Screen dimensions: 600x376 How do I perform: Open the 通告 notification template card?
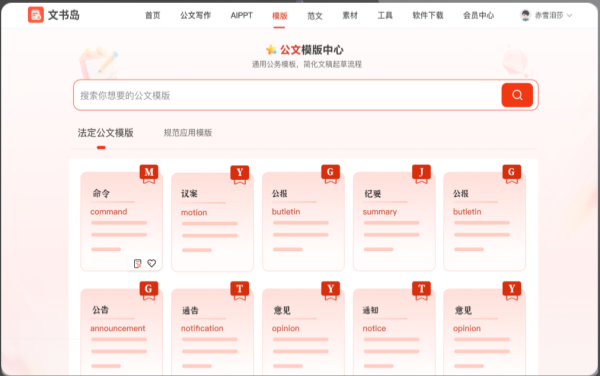212,332
